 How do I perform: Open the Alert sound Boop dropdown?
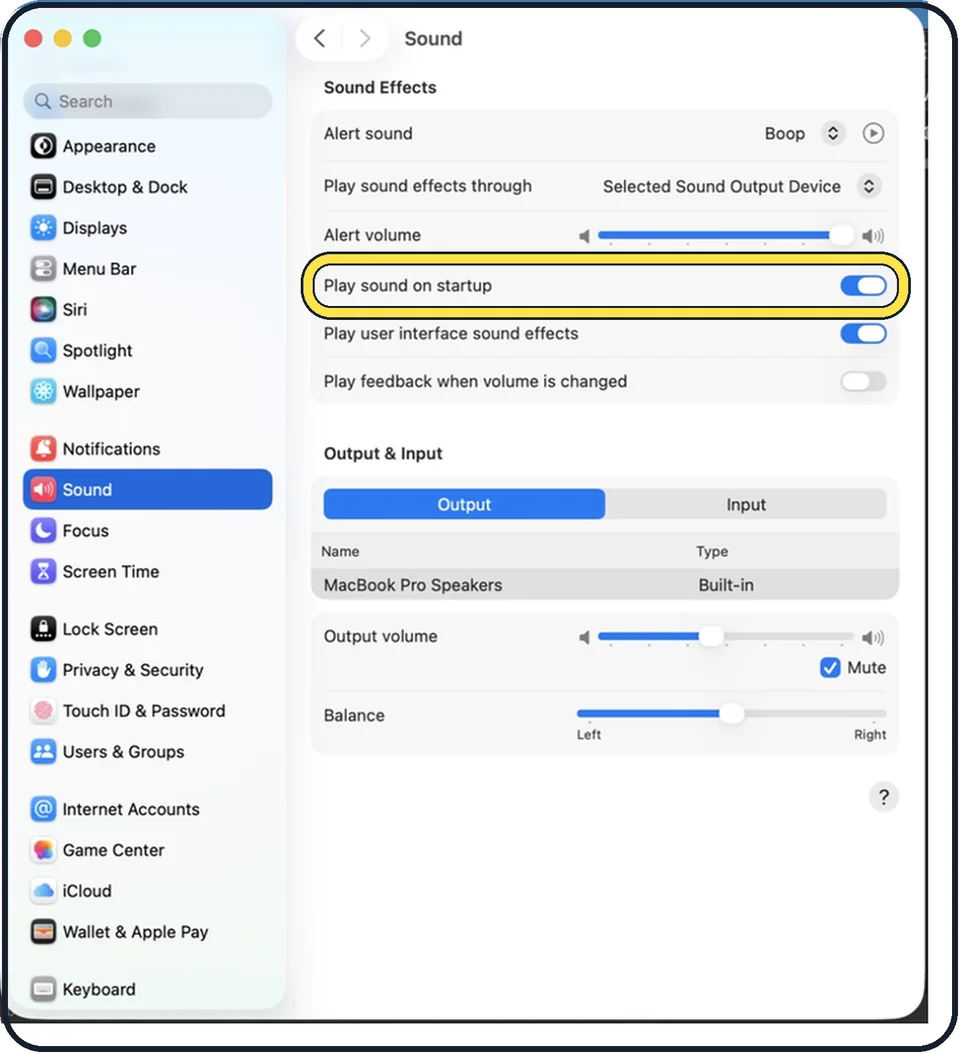pos(832,133)
